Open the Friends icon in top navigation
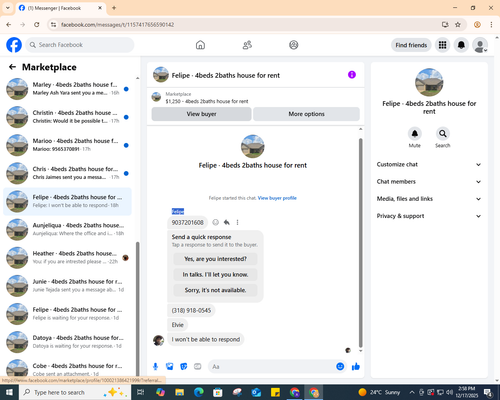 tap(247, 45)
